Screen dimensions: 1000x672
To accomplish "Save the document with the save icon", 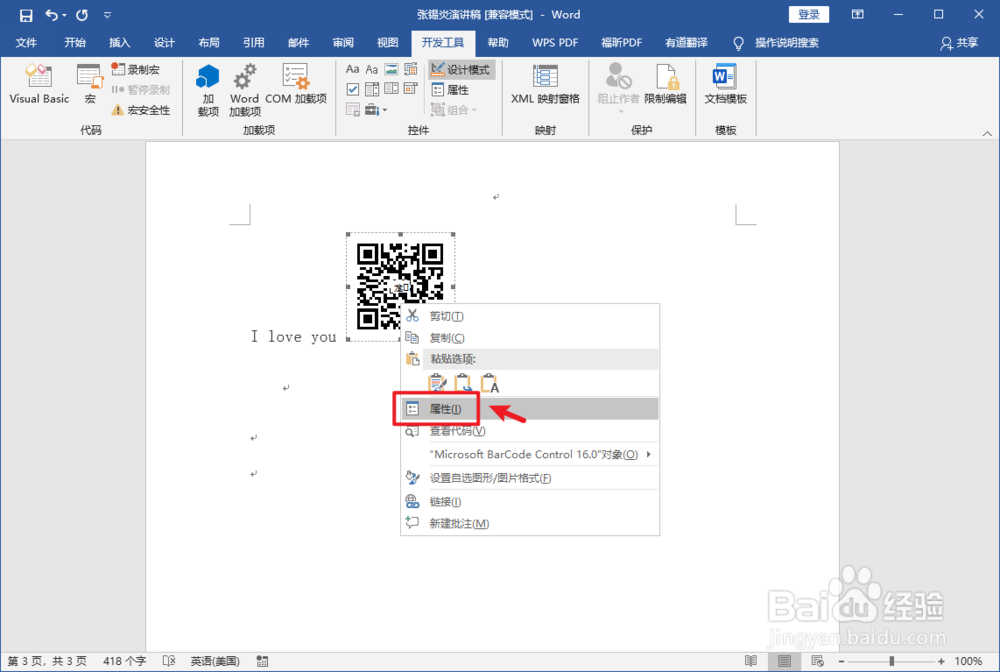I will 26,15.
